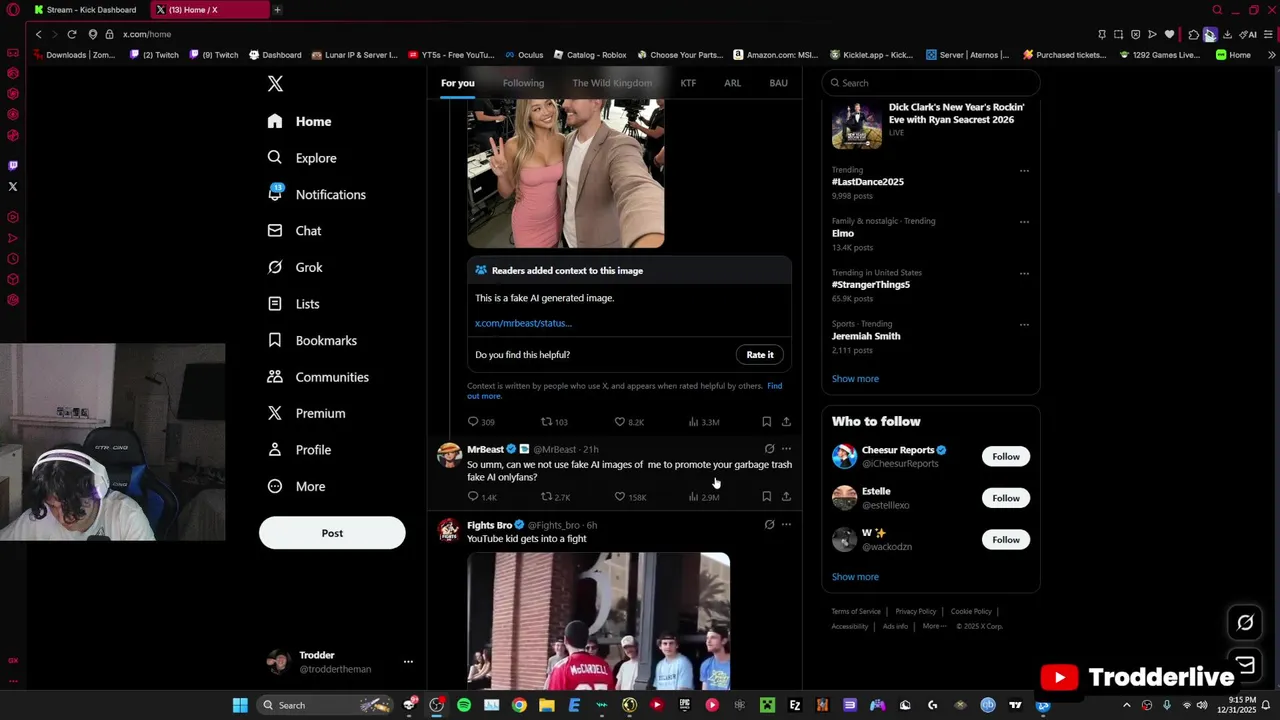The width and height of the screenshot is (1280, 720).
Task: Open more options on MrBeast post
Action: pos(786,449)
